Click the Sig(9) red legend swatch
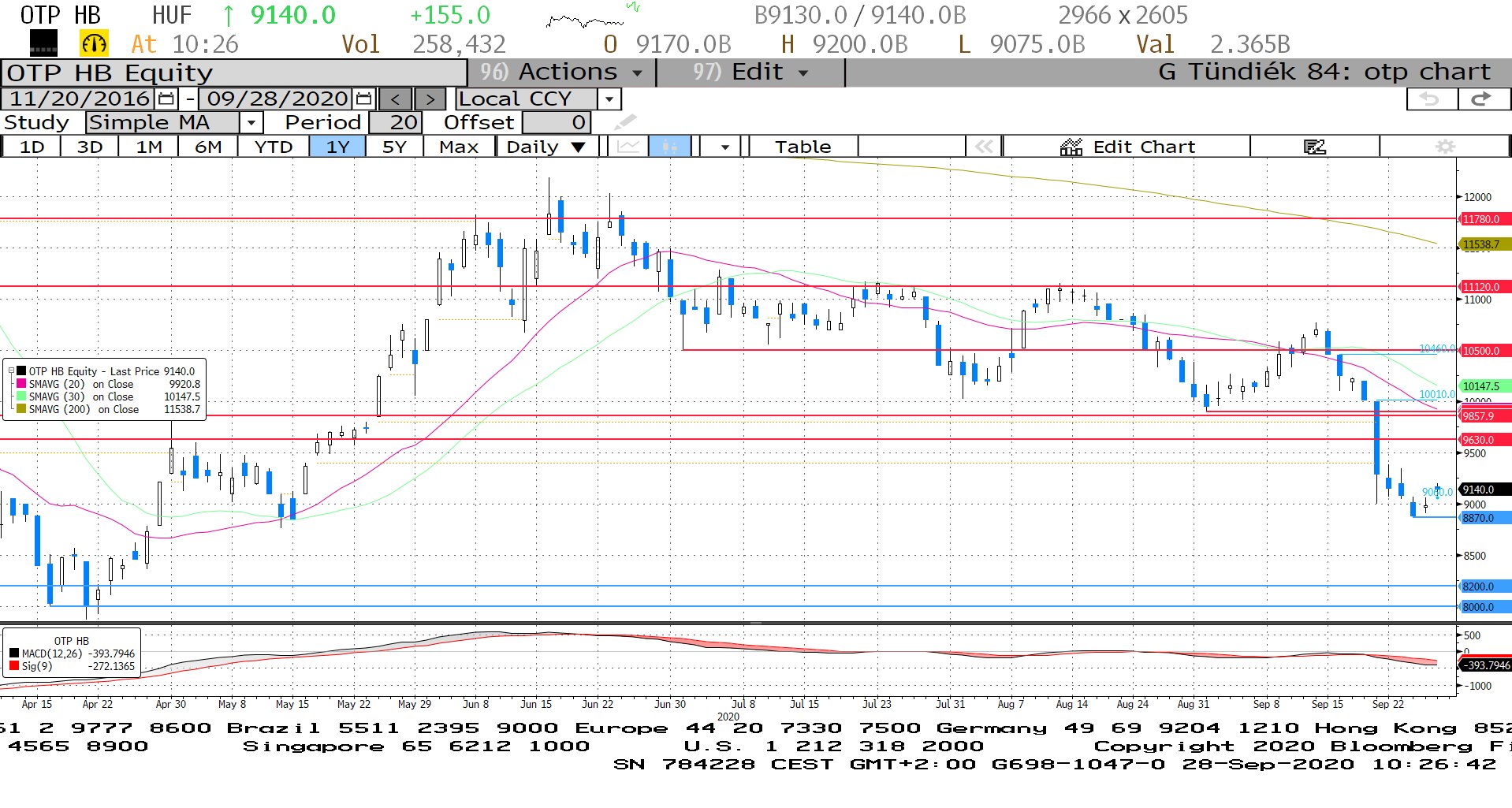The height and width of the screenshot is (808, 1512). tap(14, 666)
